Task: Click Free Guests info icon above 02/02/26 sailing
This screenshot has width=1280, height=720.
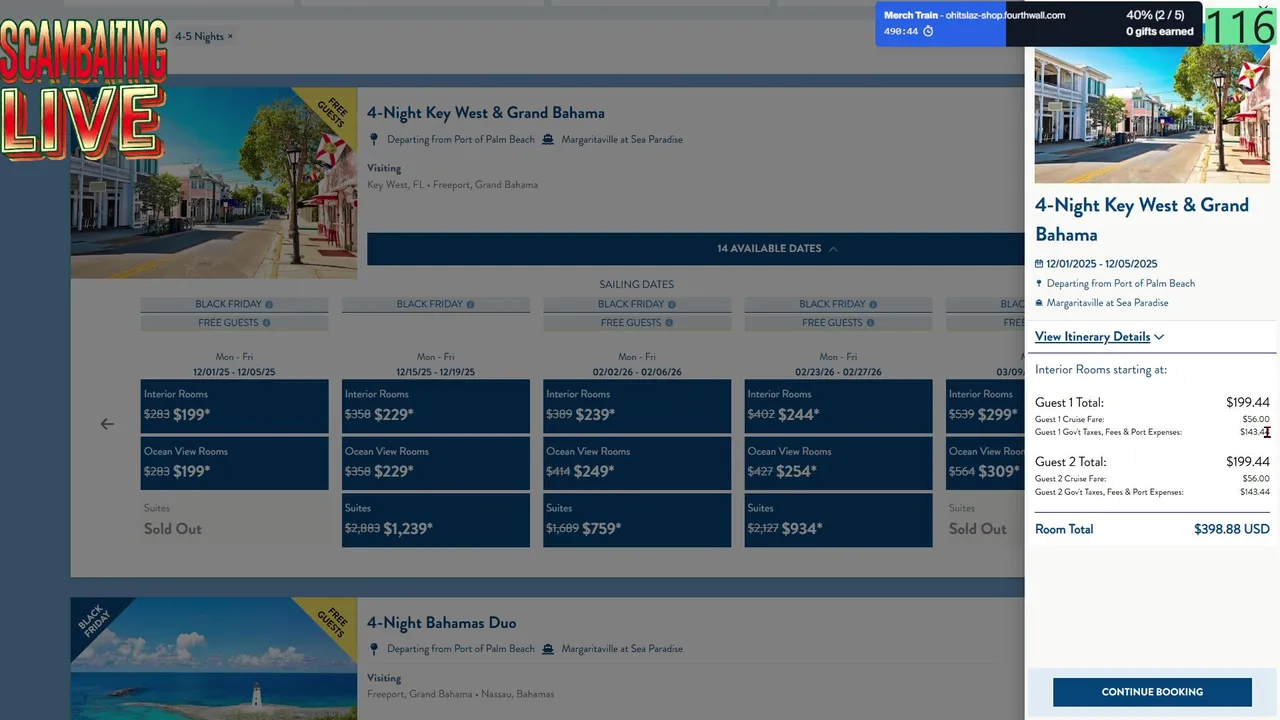Action: [669, 323]
